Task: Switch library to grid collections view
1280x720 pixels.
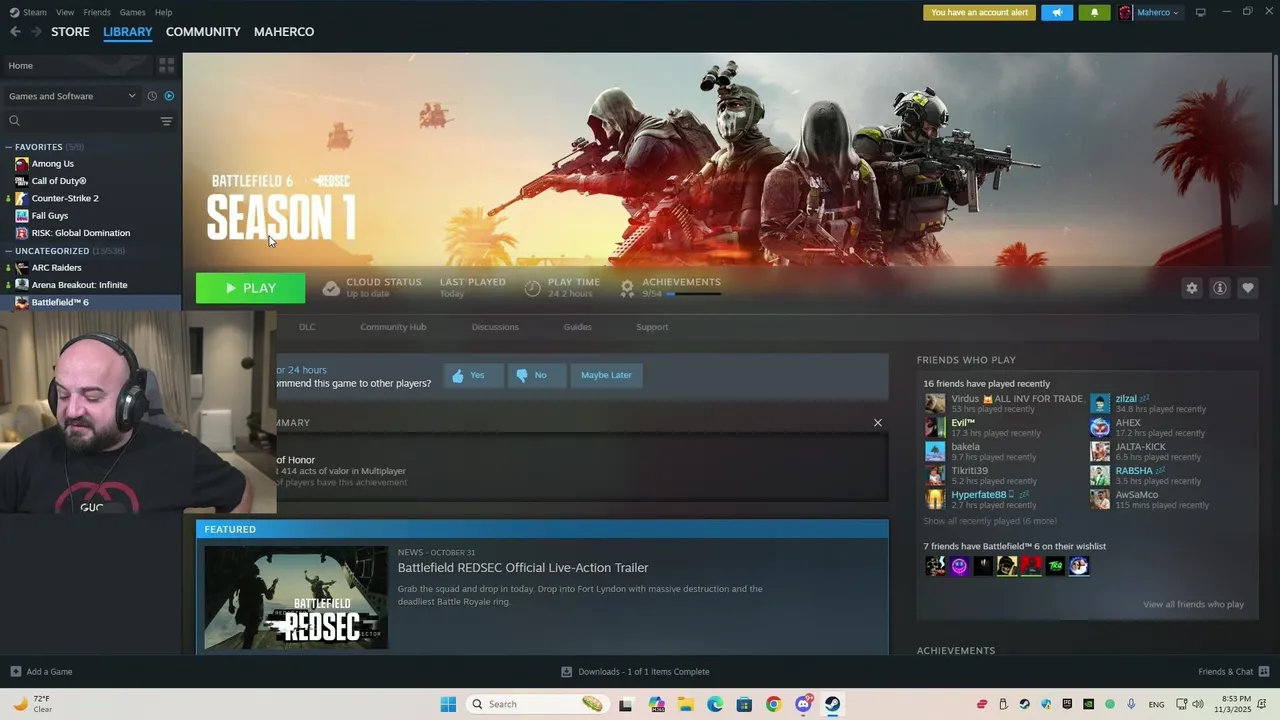Action: [x=166, y=65]
